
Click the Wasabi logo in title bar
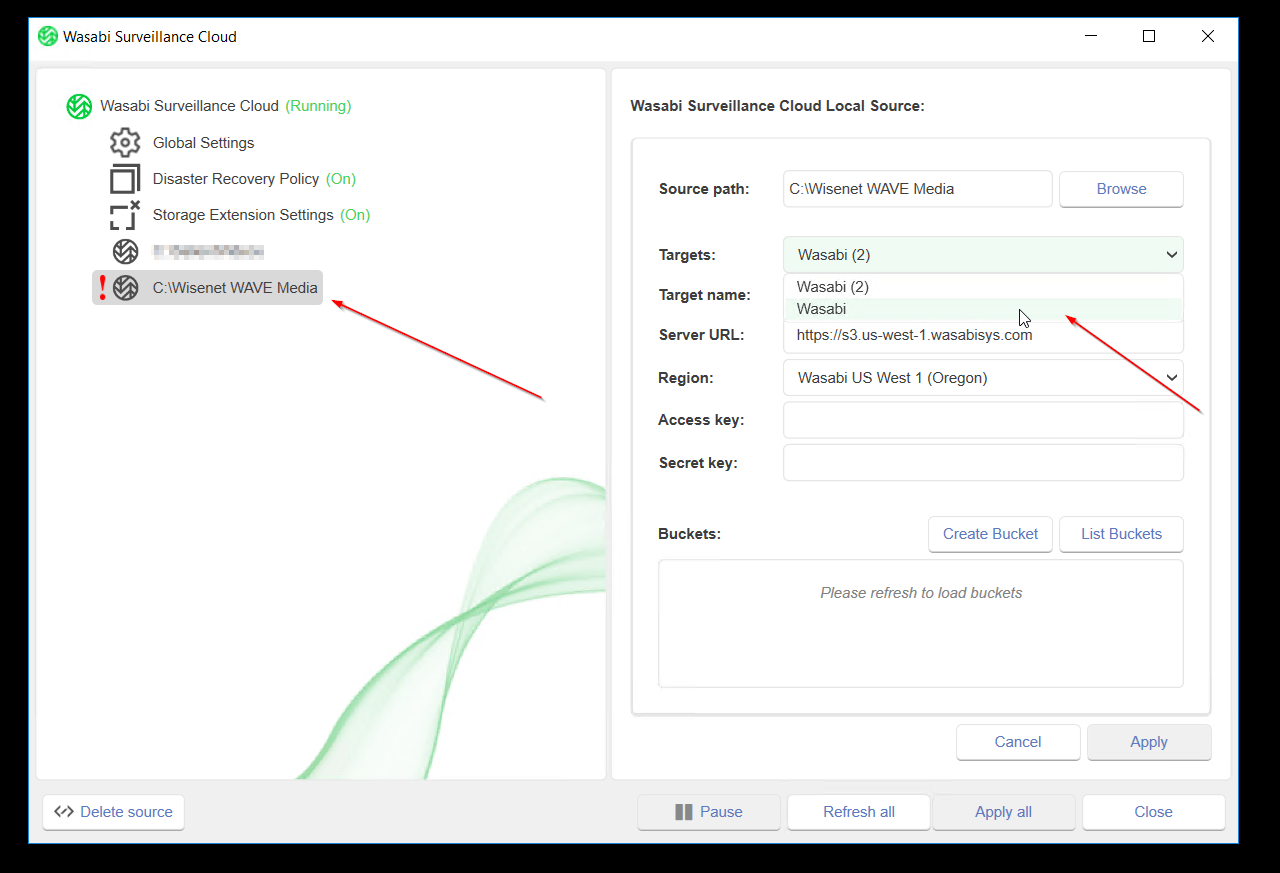click(48, 37)
